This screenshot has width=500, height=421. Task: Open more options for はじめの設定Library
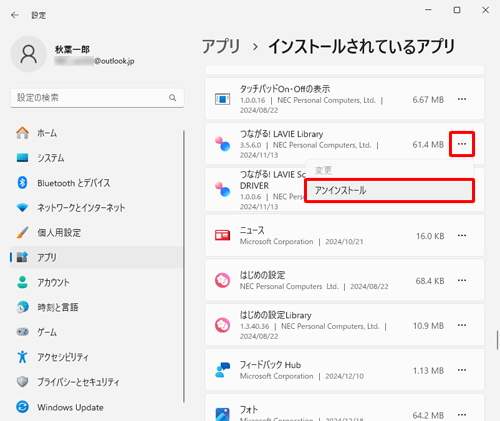point(462,325)
